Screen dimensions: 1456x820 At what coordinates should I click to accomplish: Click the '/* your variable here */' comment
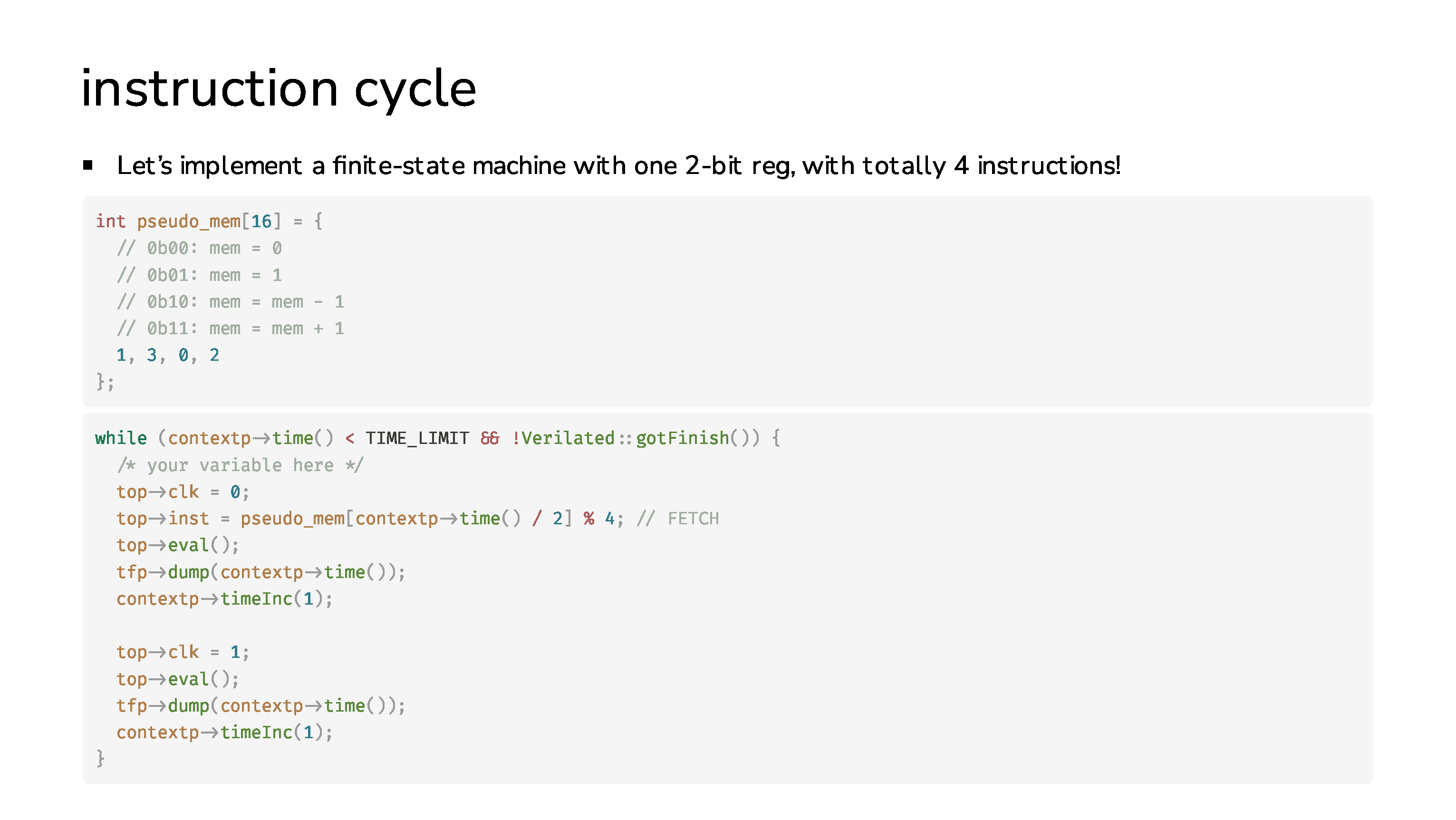click(240, 465)
